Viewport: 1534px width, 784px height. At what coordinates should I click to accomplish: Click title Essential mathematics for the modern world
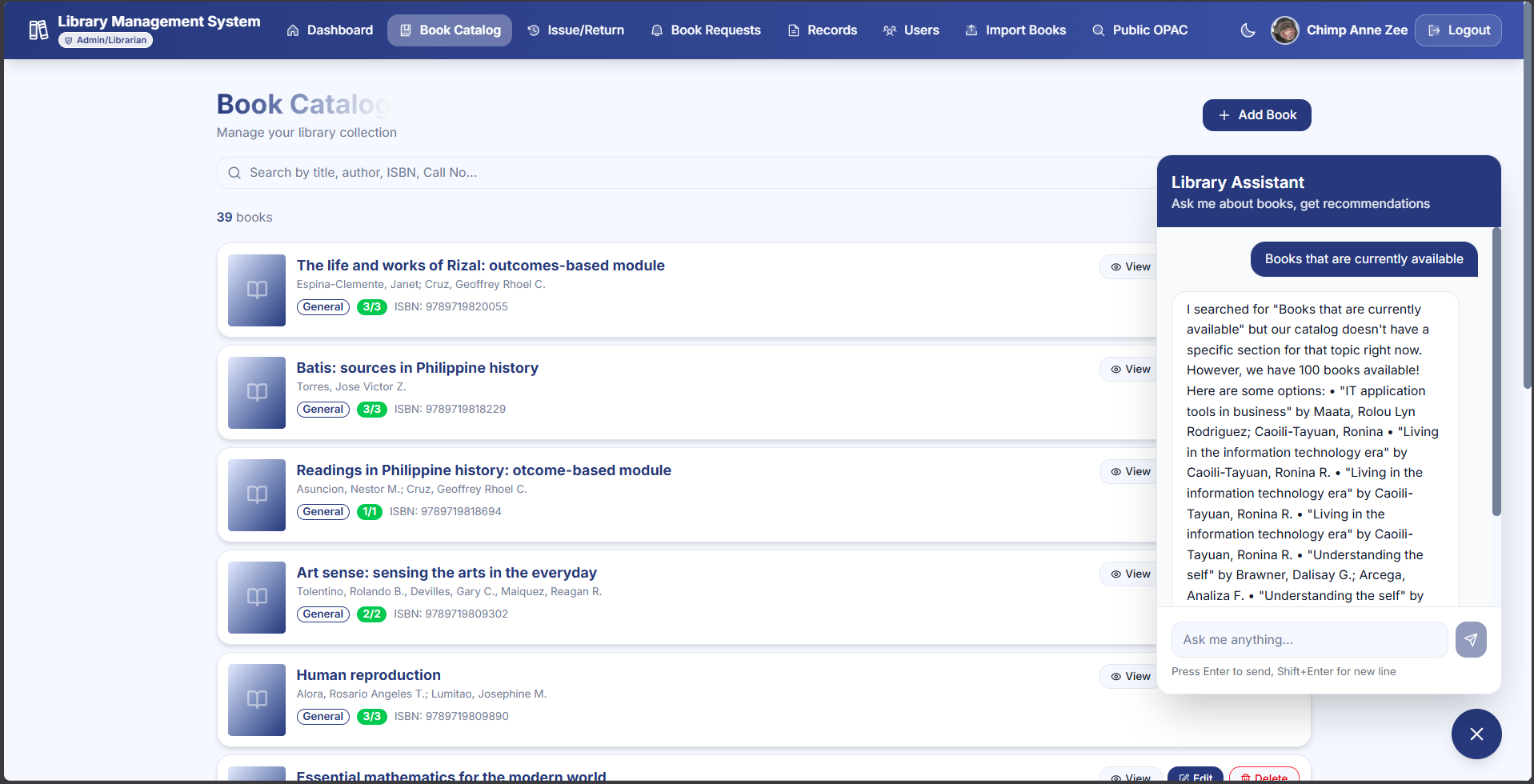[x=451, y=776]
